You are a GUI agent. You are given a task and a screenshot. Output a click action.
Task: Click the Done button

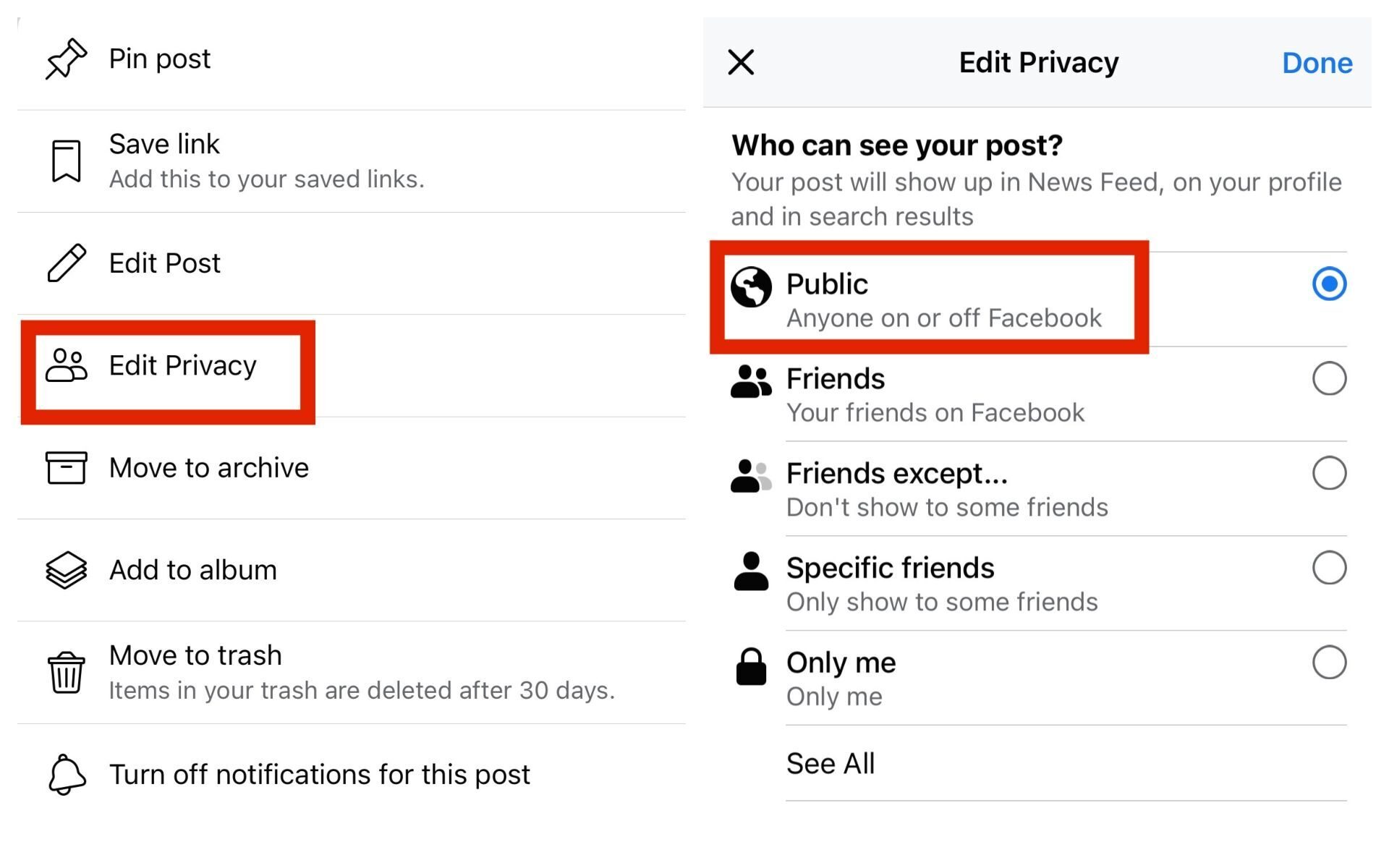pyautogui.click(x=1317, y=62)
